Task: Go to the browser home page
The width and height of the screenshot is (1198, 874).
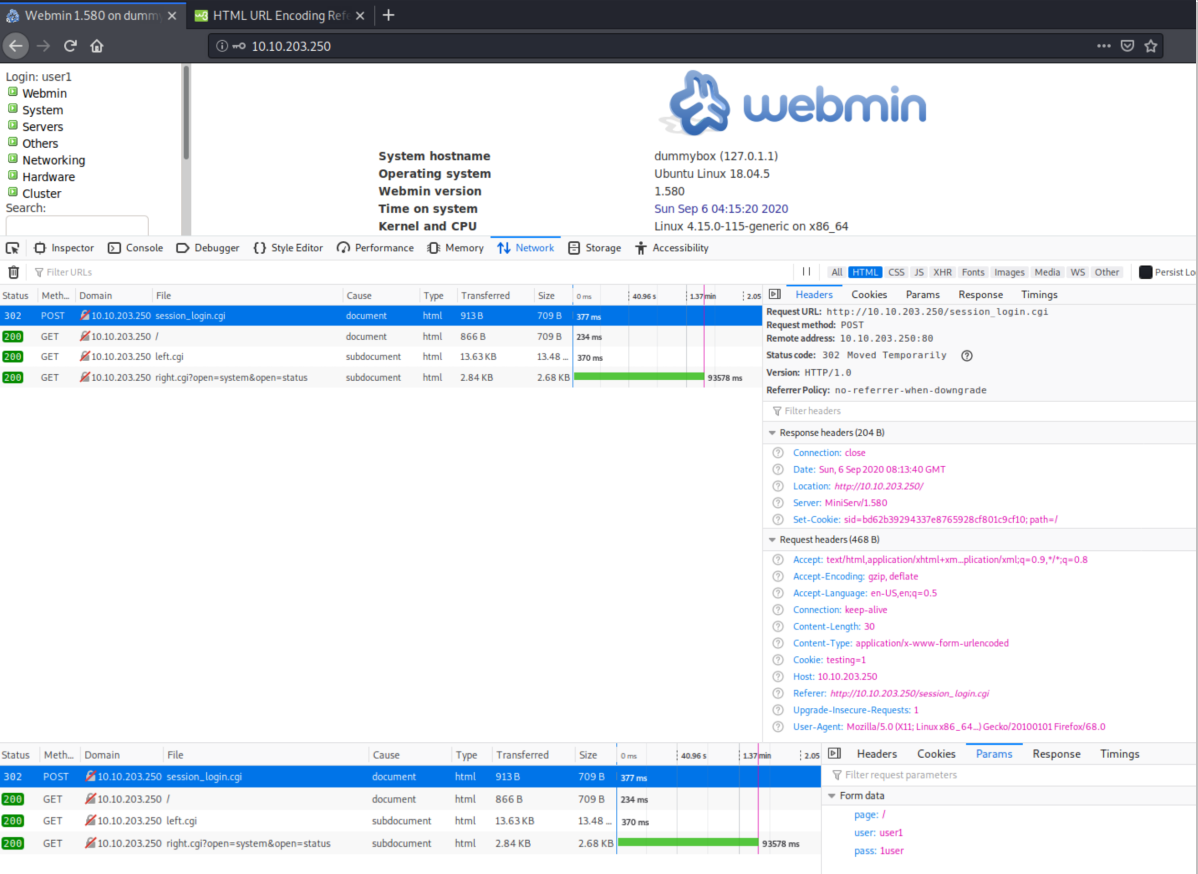Action: point(97,46)
